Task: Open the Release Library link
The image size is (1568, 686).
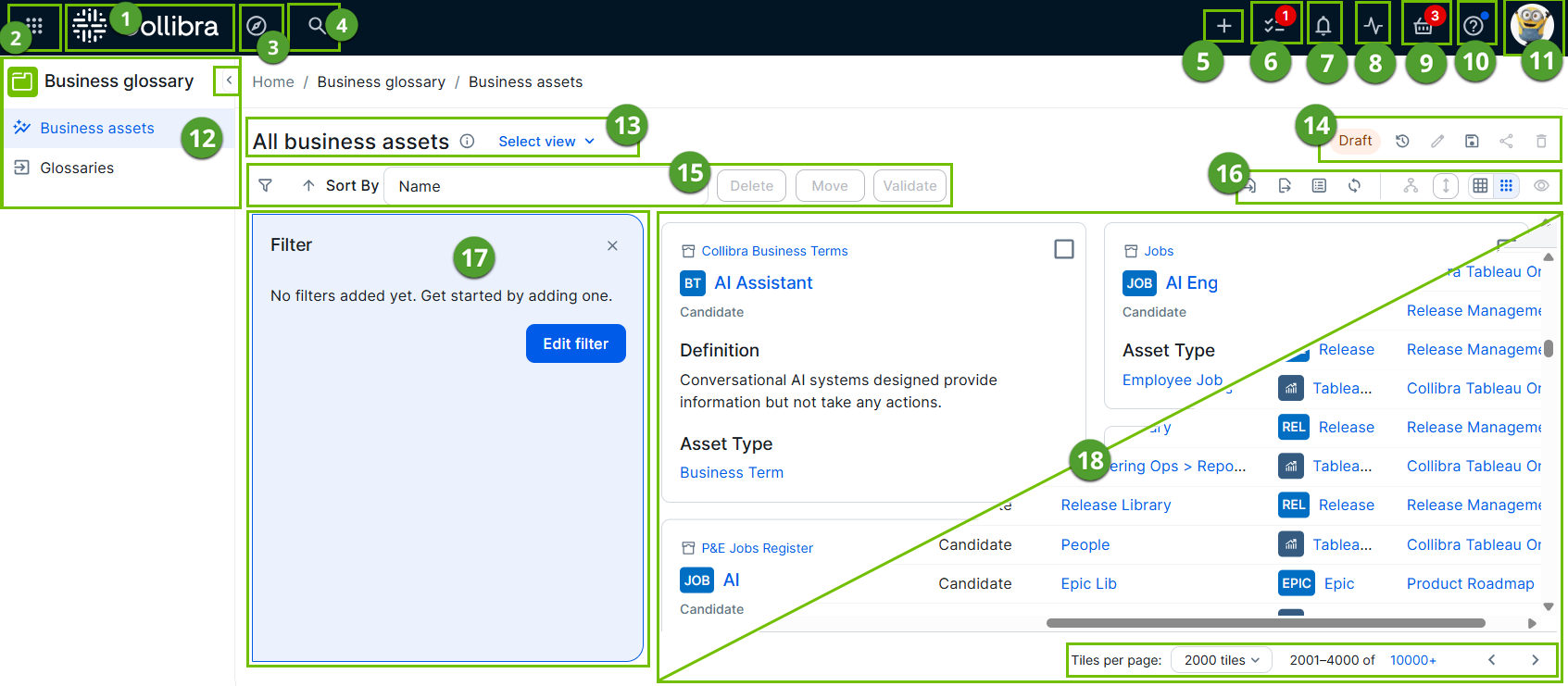Action: pos(1116,505)
